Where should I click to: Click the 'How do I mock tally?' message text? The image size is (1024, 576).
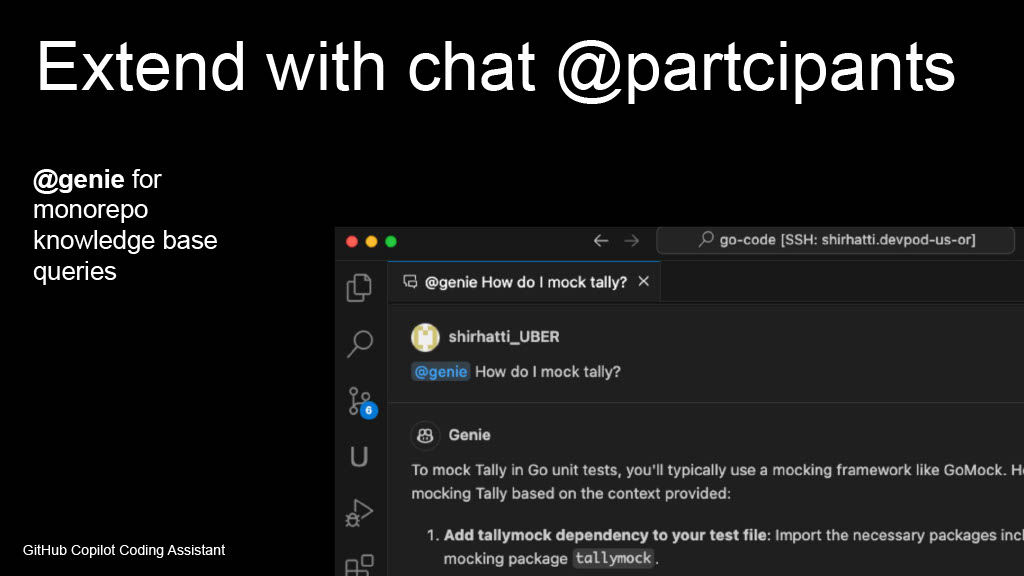tap(547, 372)
